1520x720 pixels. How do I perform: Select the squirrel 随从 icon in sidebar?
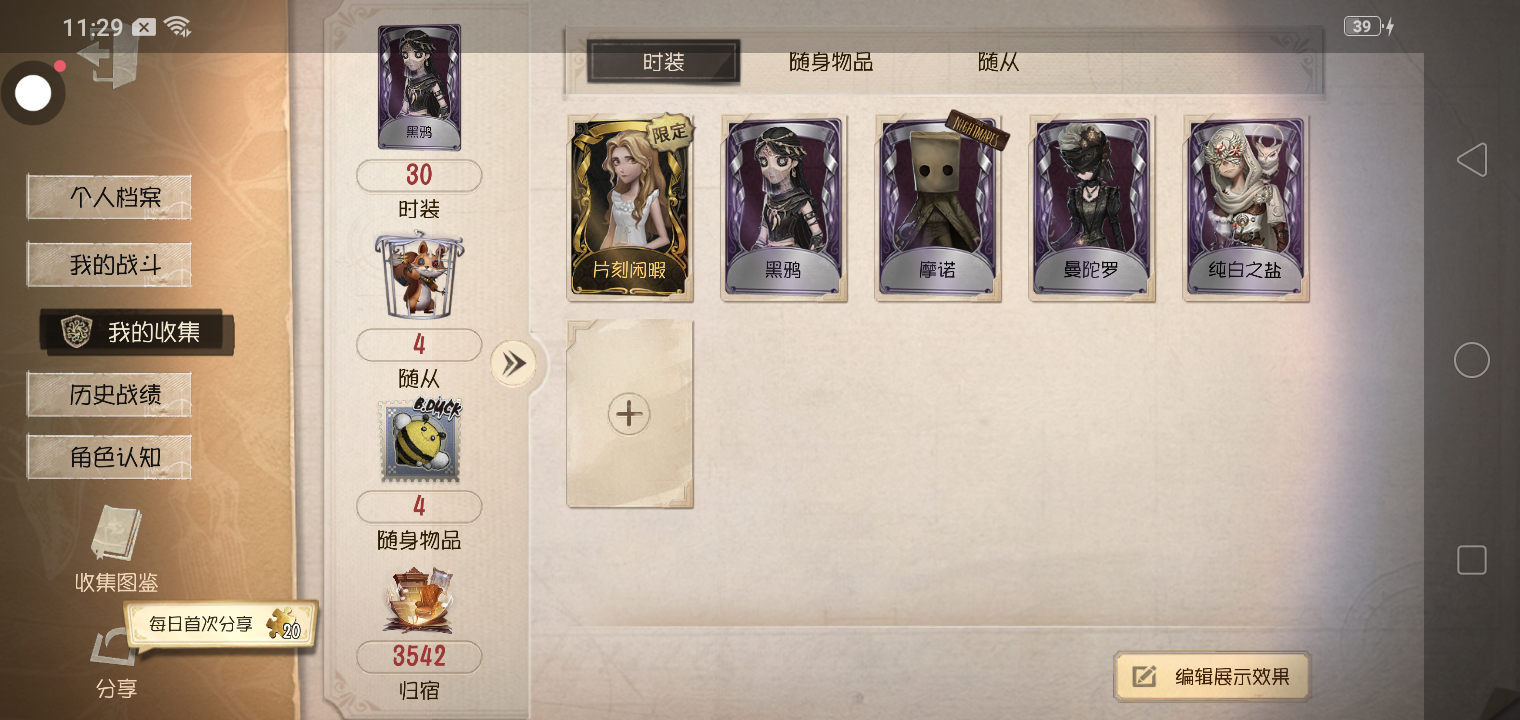(x=419, y=277)
